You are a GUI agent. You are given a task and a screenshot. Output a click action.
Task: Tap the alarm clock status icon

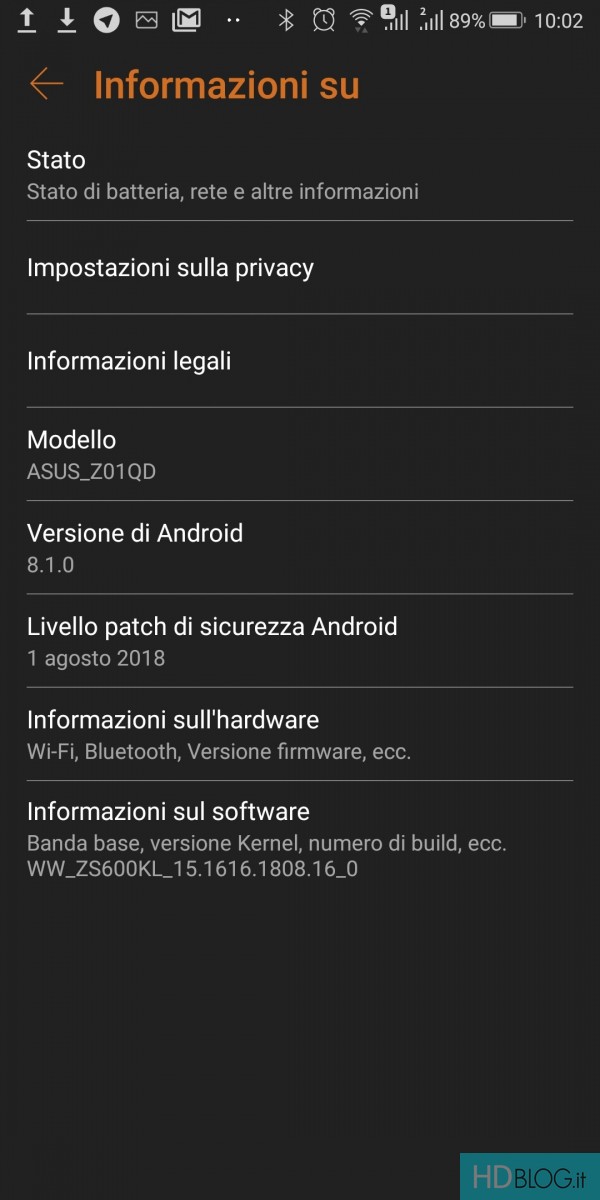point(323,20)
